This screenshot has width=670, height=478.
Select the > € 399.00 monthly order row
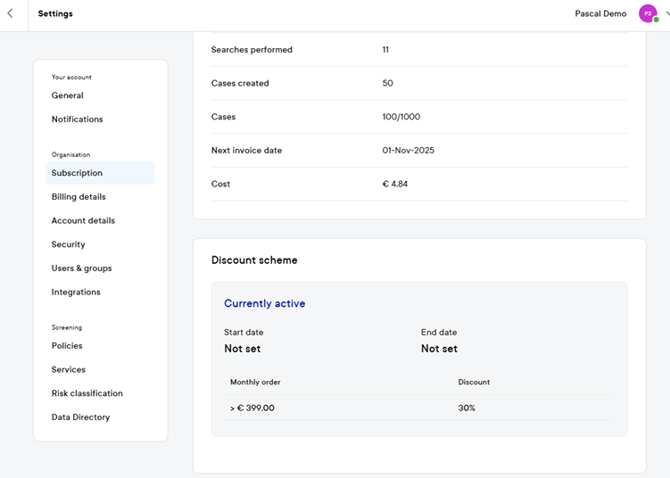252,408
